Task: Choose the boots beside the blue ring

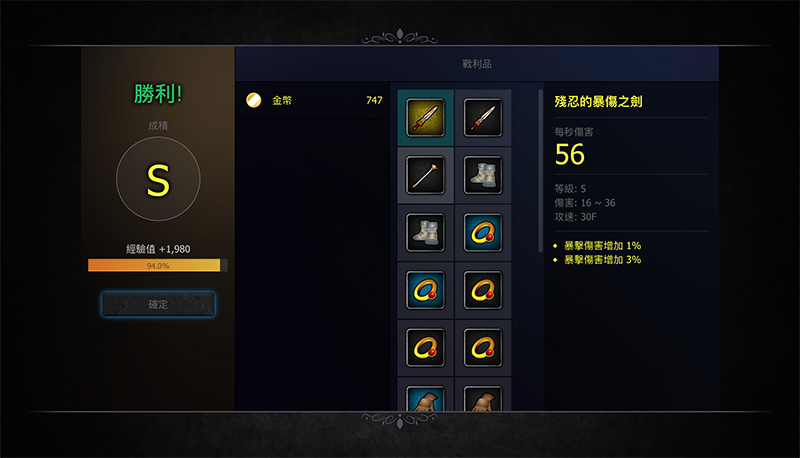Action: coord(425,233)
